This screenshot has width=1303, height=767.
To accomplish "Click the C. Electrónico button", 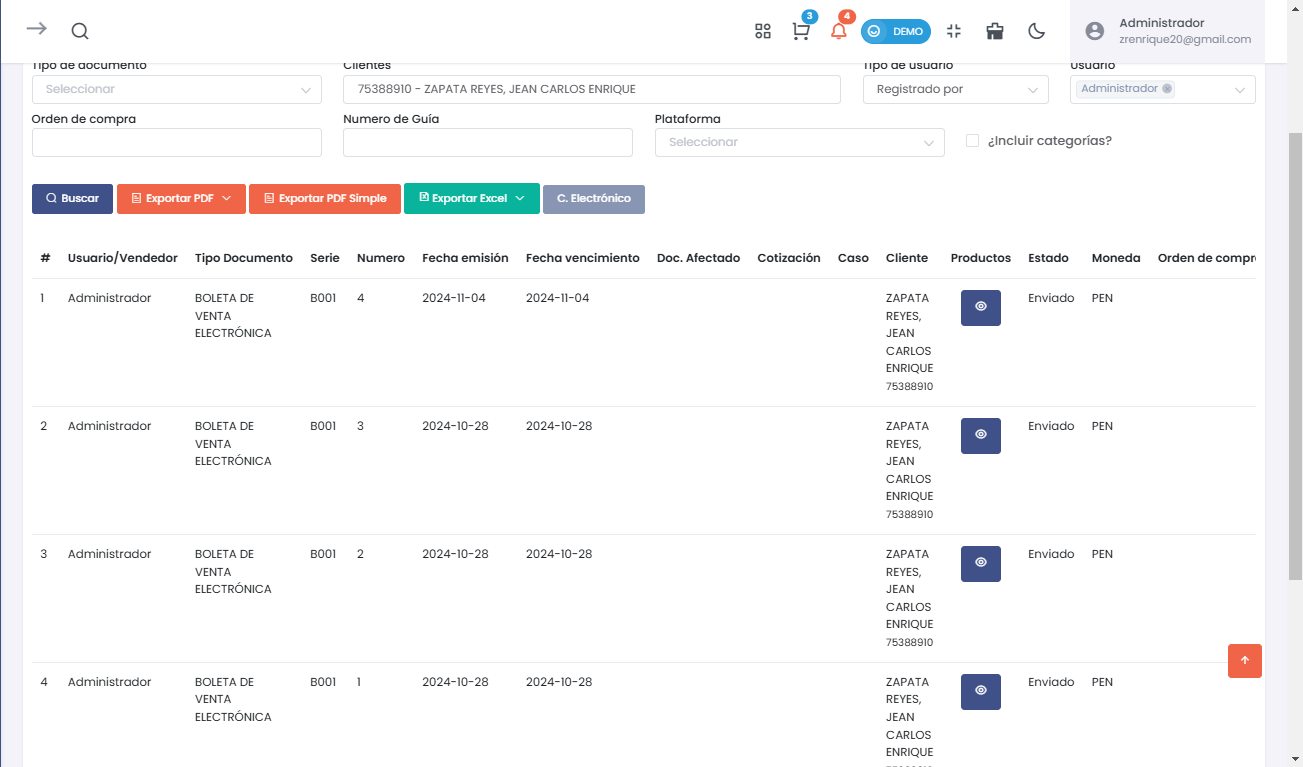I will [594, 198].
